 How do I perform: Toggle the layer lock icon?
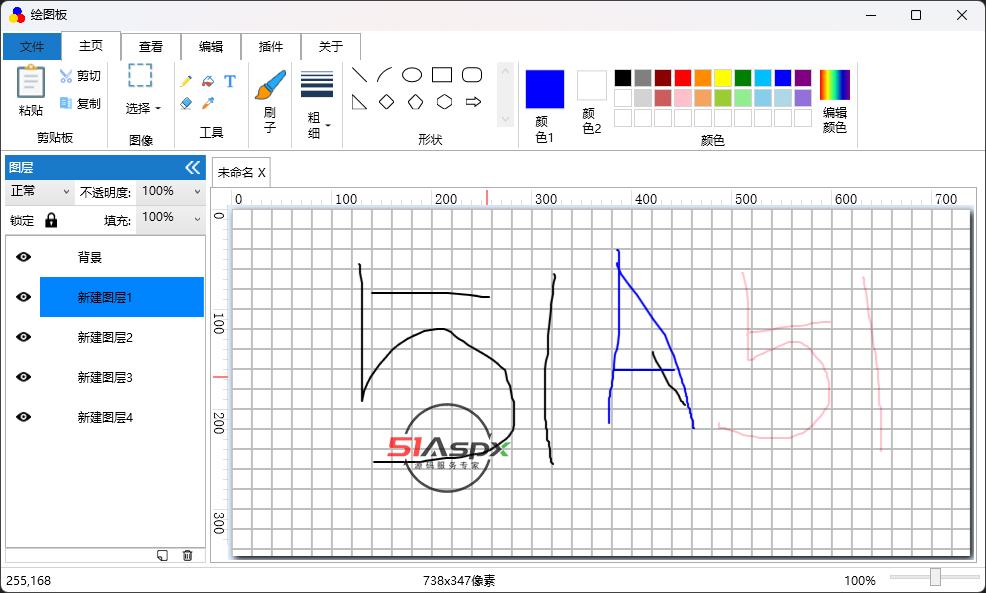(x=51, y=220)
